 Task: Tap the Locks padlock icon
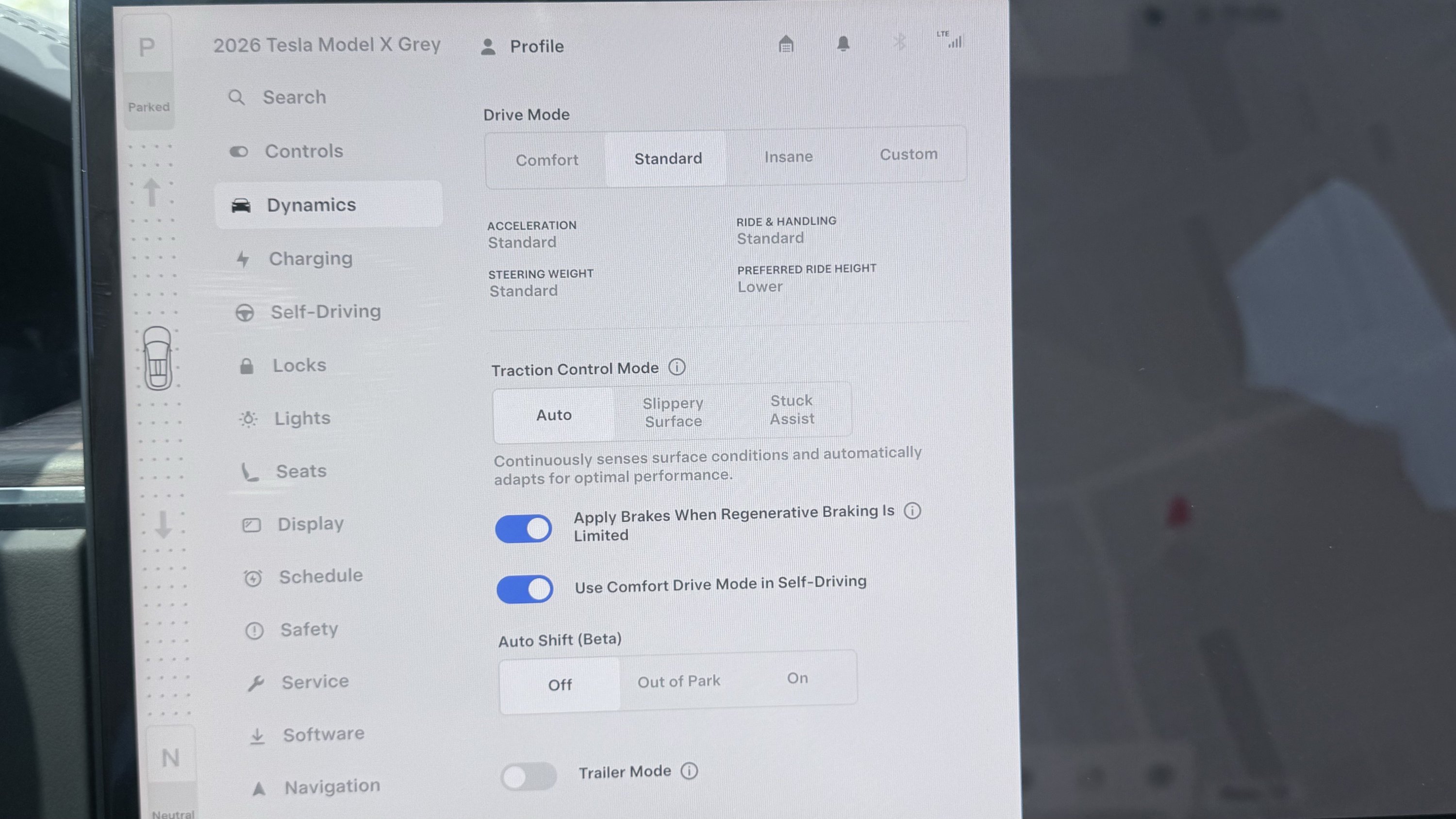pyautogui.click(x=247, y=366)
